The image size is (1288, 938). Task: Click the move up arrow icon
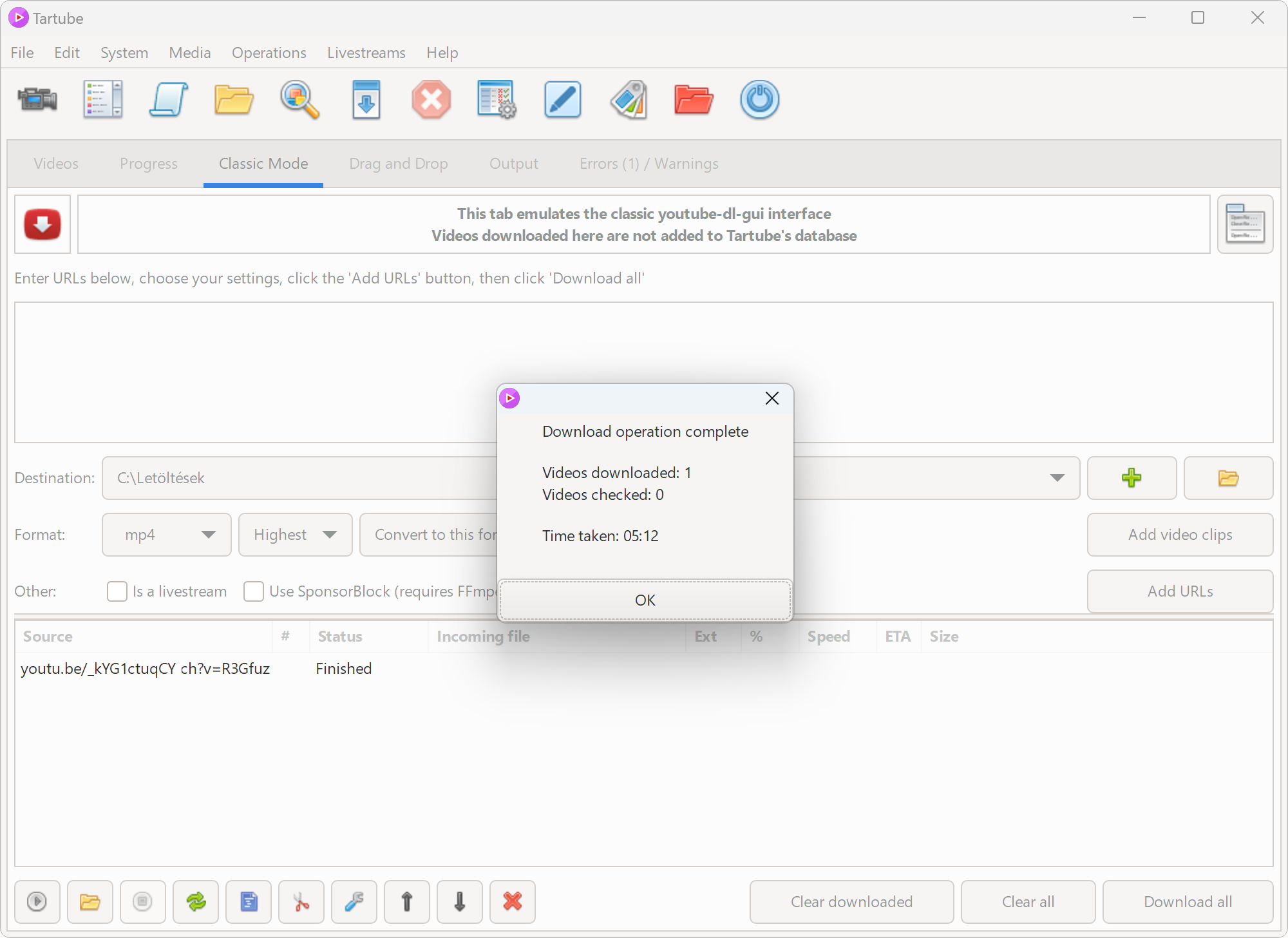pyautogui.click(x=407, y=902)
